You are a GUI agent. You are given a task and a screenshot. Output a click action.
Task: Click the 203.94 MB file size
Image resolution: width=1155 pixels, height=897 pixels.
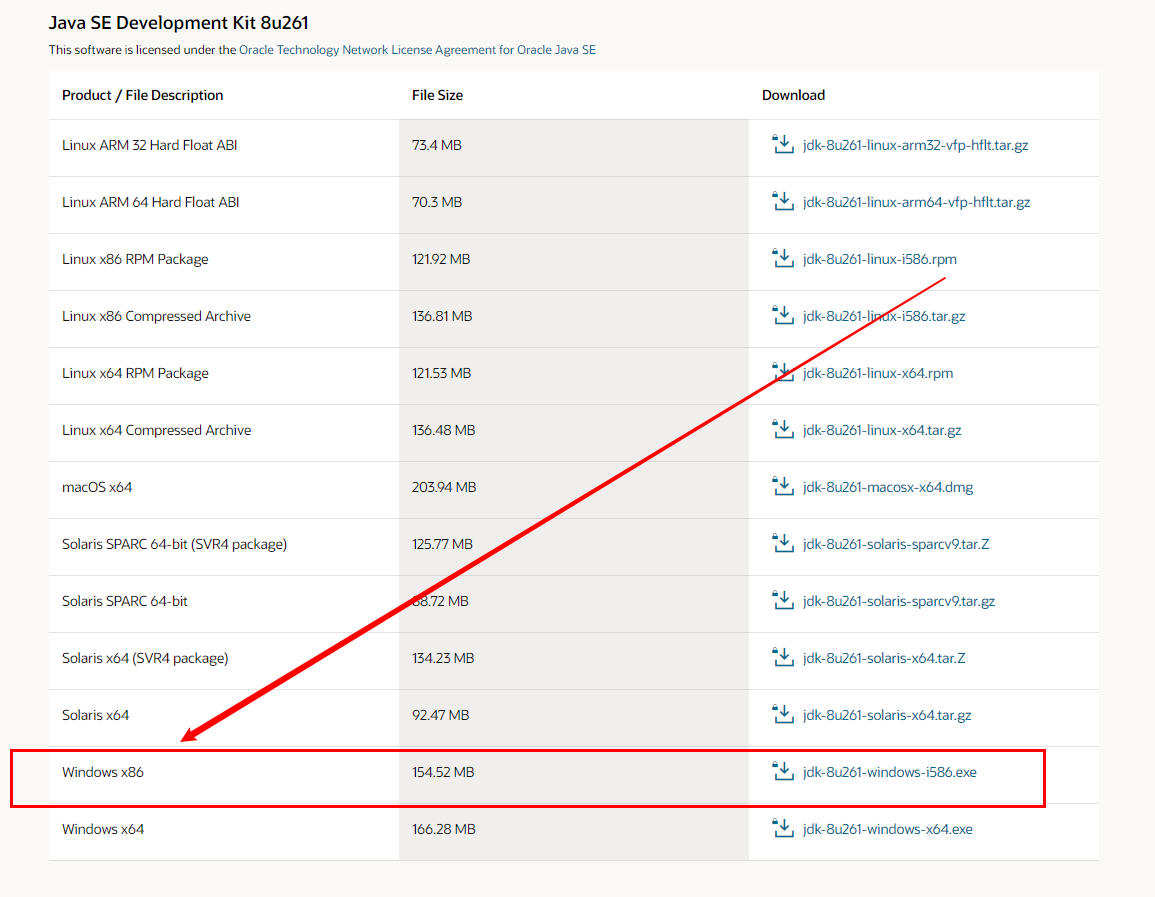[444, 488]
